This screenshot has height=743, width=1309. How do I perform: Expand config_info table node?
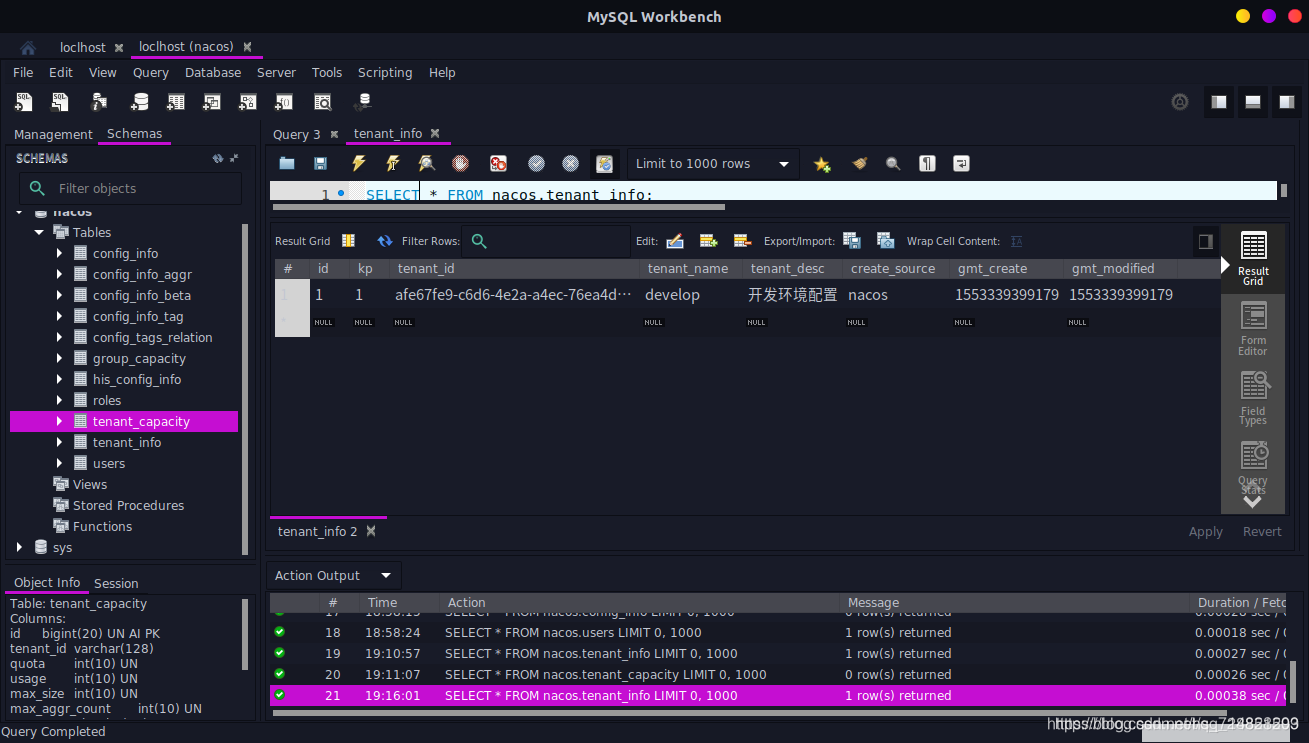click(x=60, y=253)
